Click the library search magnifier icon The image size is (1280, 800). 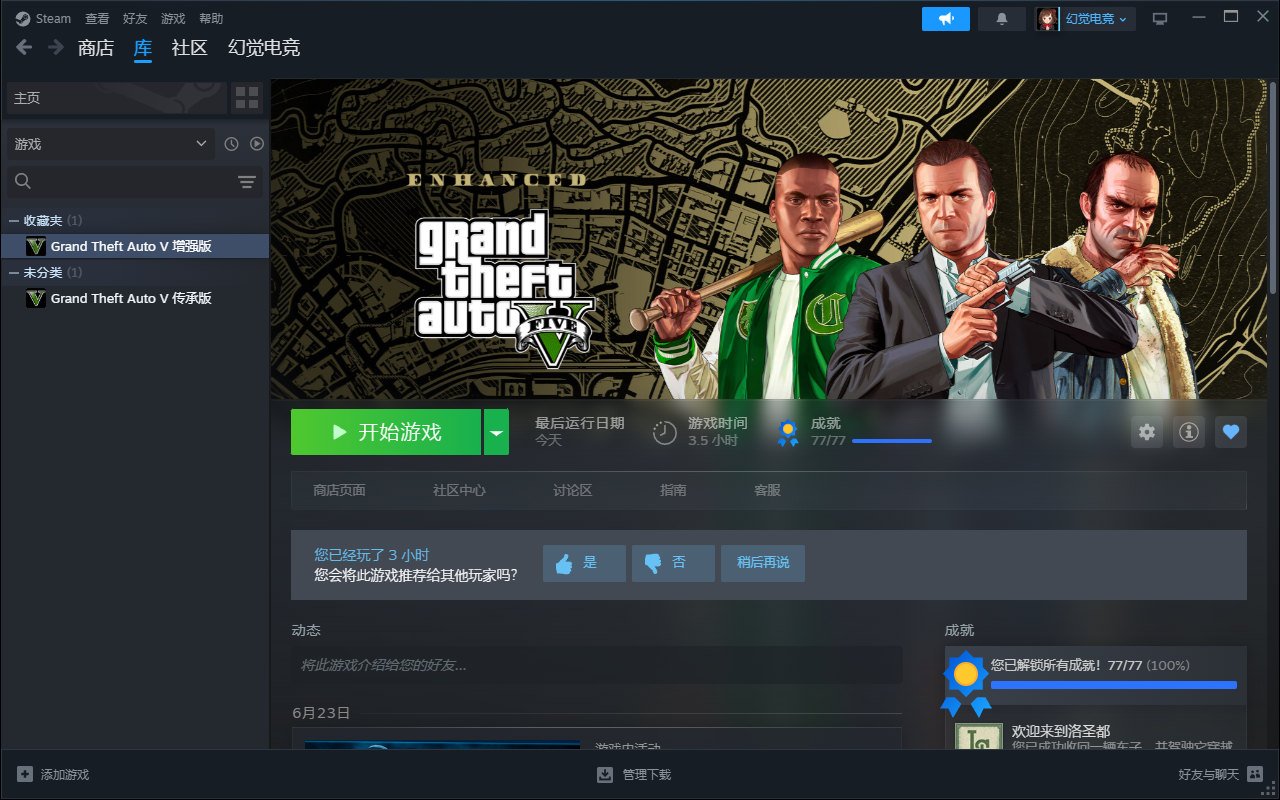point(23,181)
